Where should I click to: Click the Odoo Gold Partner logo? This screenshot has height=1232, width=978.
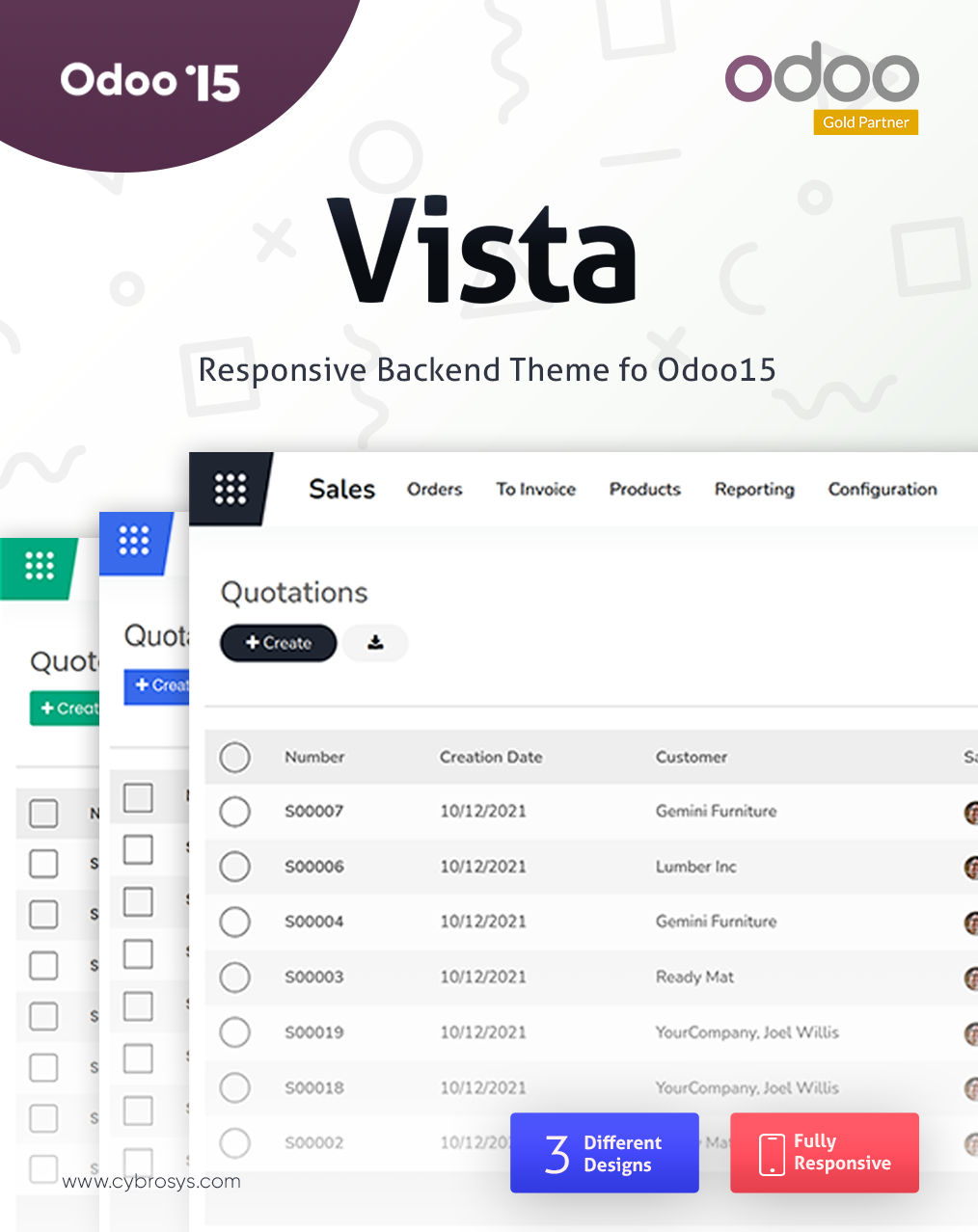click(822, 88)
